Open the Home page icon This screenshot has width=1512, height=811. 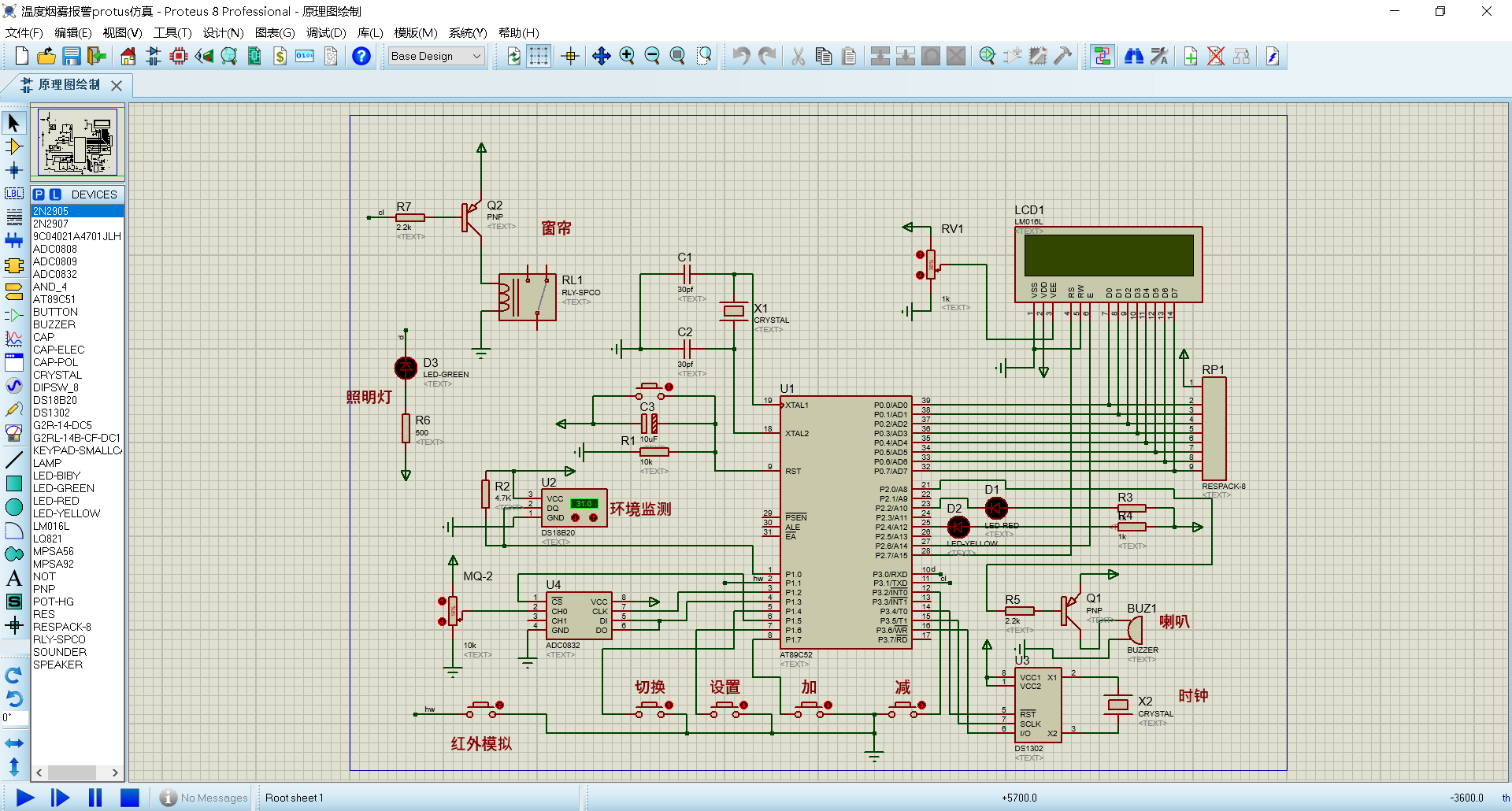tap(128, 56)
